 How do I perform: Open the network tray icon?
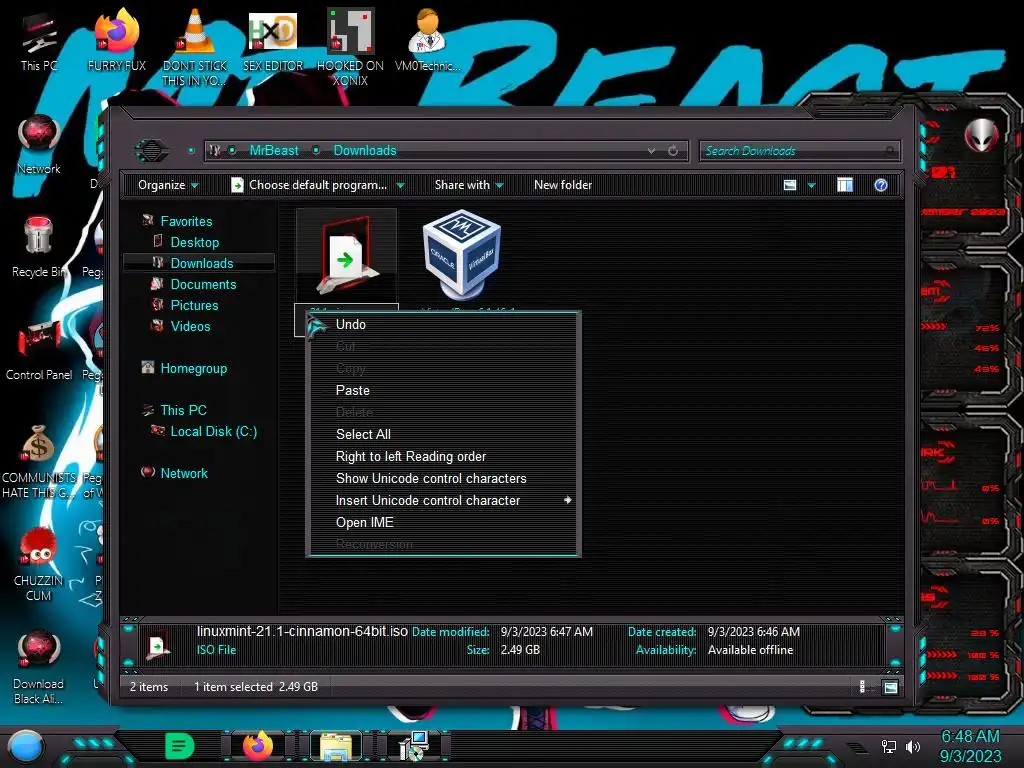[889, 746]
